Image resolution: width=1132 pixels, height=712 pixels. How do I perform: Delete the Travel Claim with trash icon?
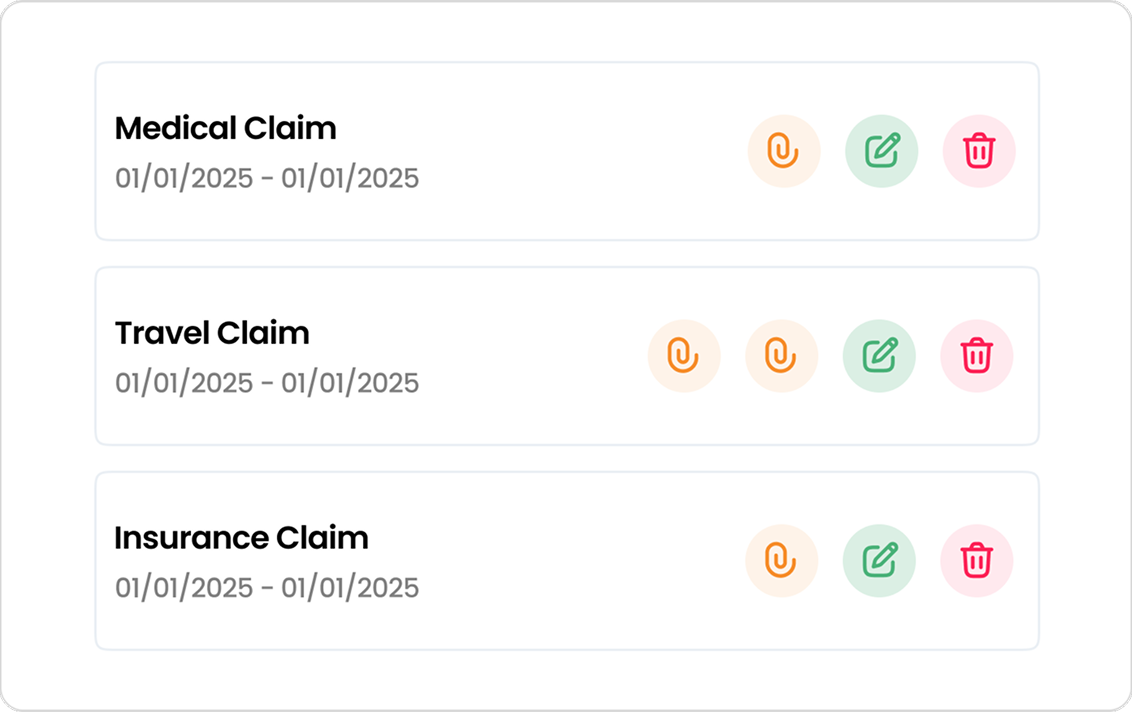click(977, 356)
